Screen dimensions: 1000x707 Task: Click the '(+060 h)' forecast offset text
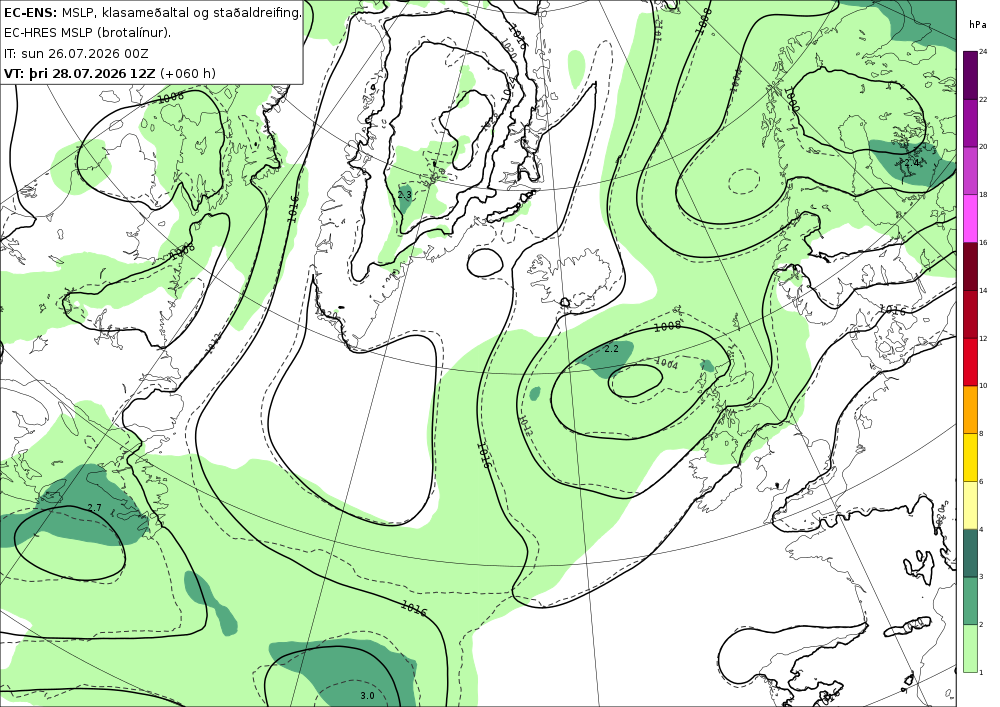(188, 73)
